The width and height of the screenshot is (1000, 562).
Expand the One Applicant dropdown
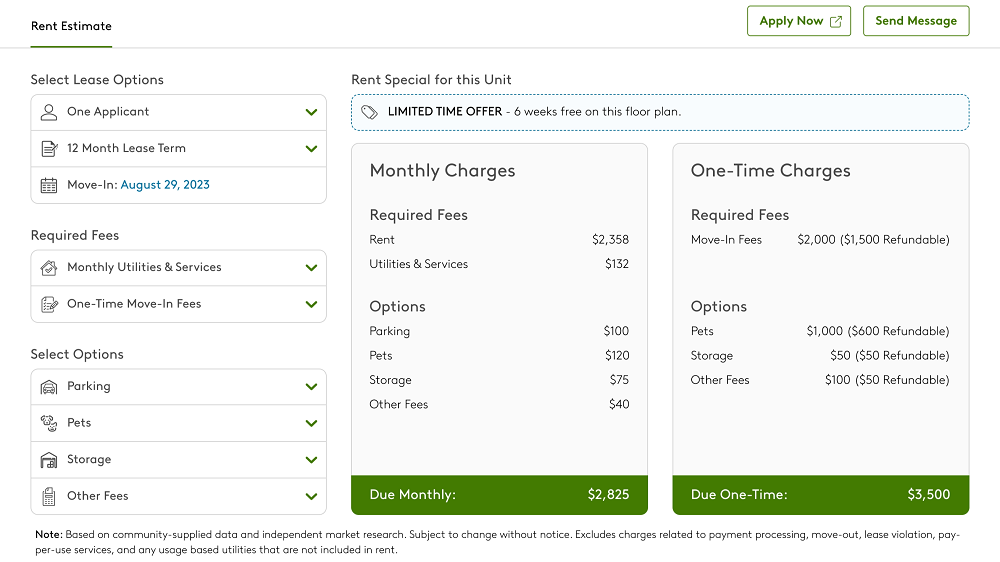(x=311, y=112)
